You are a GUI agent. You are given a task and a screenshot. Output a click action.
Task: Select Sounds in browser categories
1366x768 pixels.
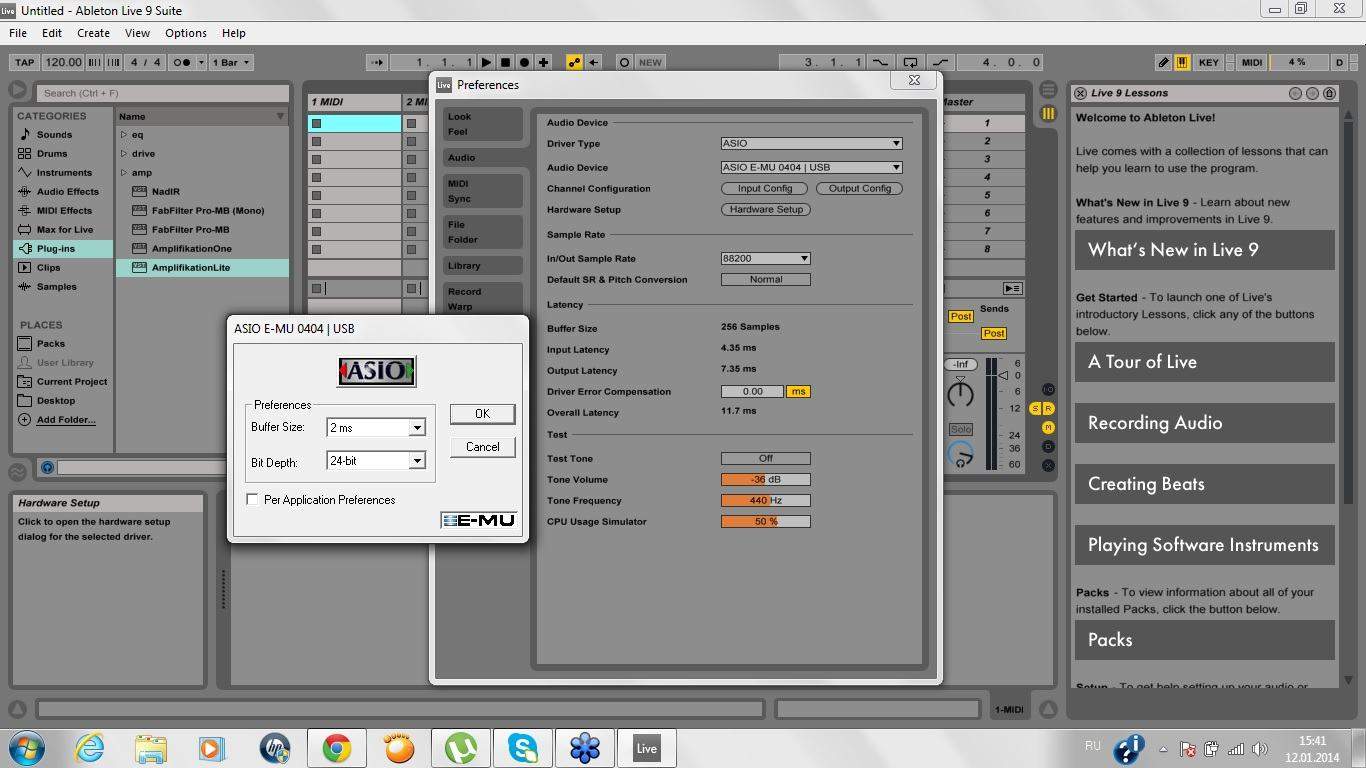[x=54, y=135]
